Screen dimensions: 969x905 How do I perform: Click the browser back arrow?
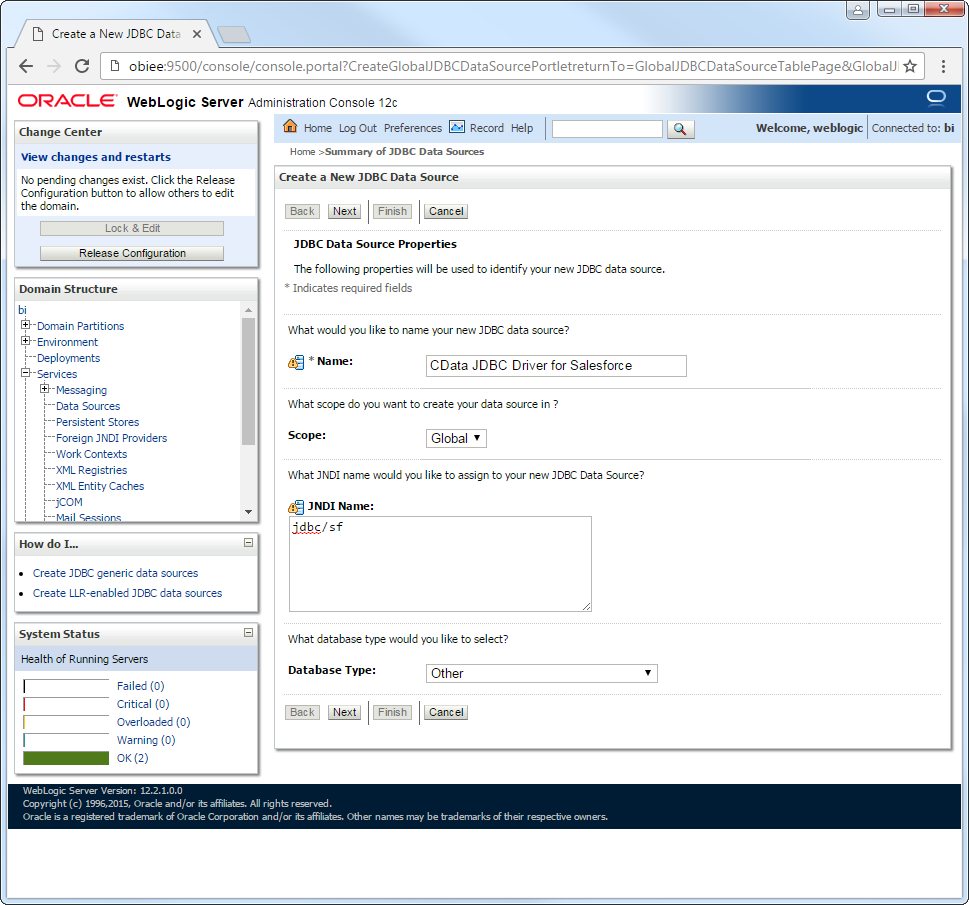pos(26,67)
